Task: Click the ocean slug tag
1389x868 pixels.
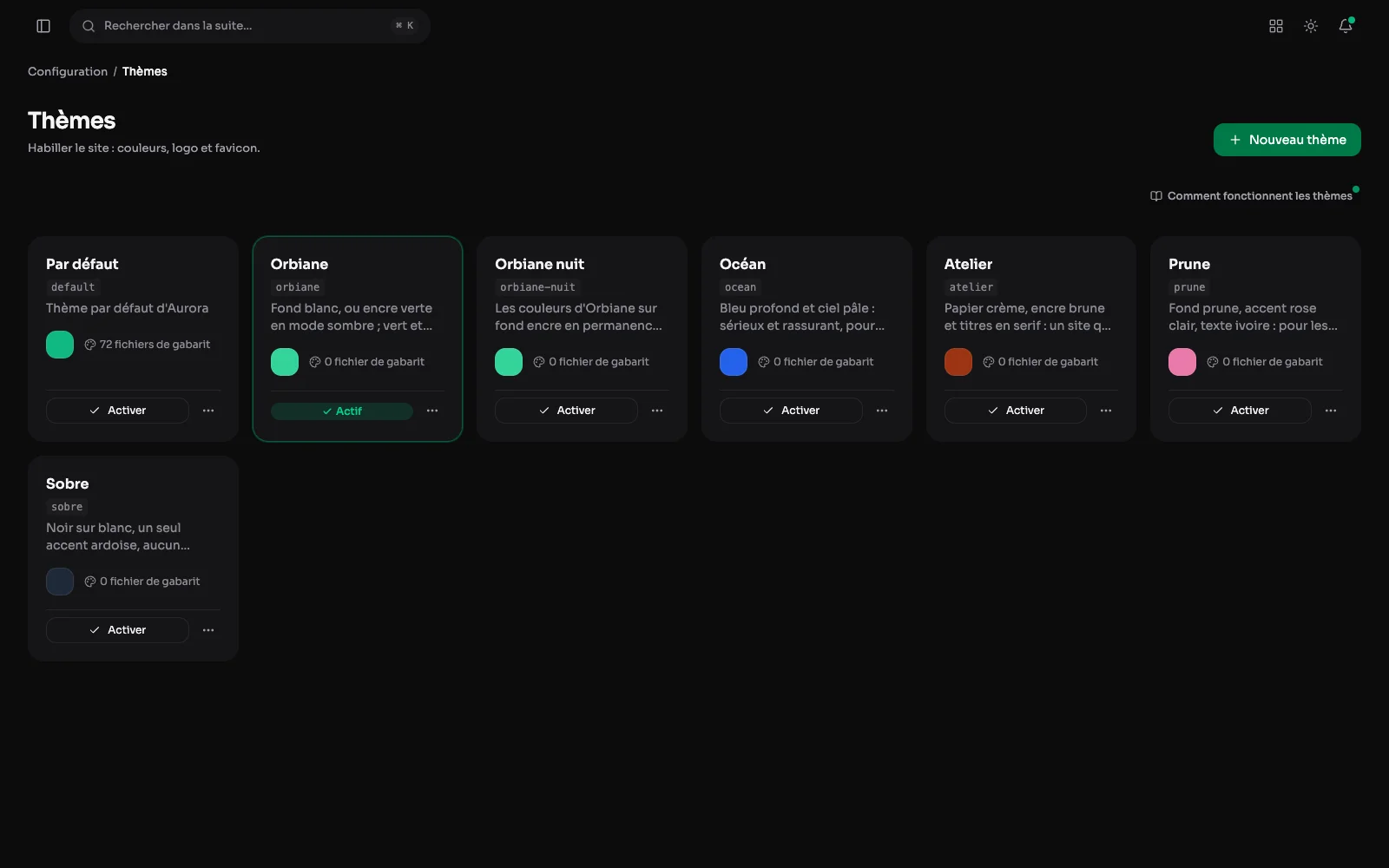Action: (741, 287)
